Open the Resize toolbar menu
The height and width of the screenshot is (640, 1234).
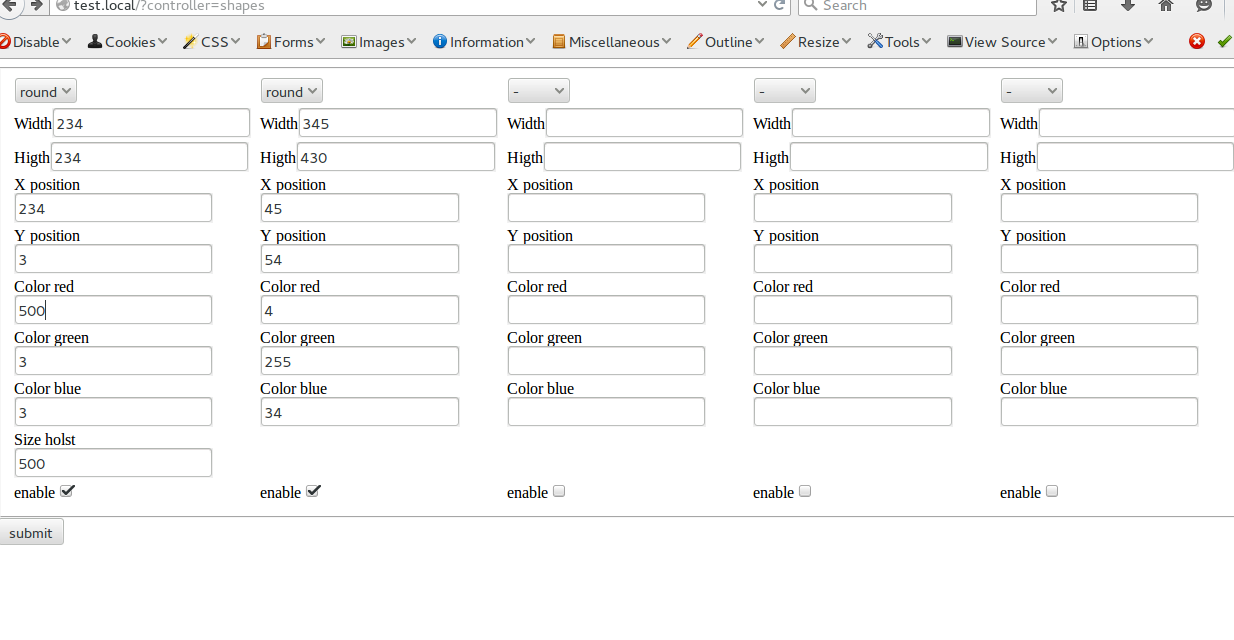816,42
